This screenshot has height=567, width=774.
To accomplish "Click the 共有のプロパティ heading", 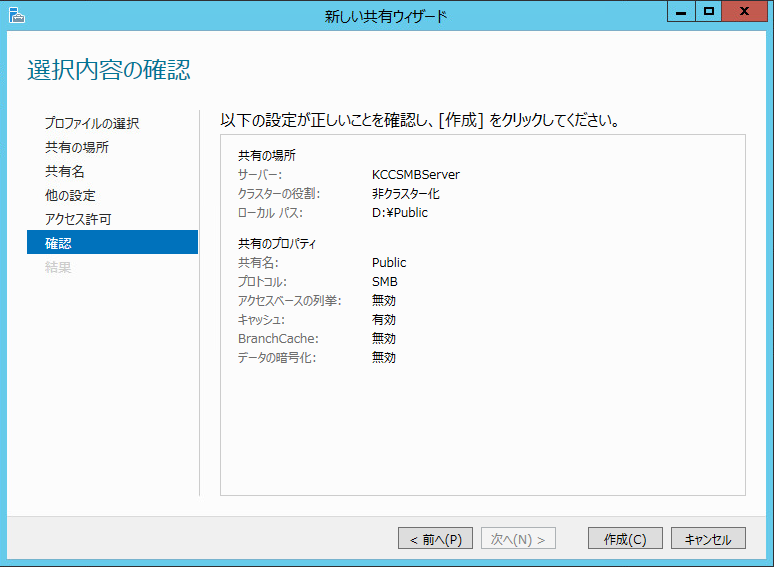I will point(277,243).
